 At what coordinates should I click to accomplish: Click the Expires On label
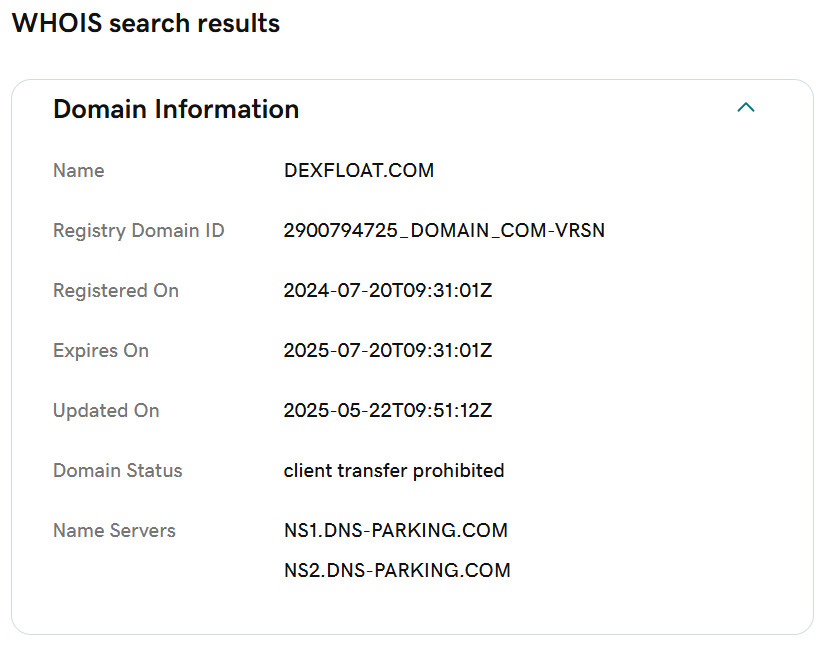[100, 351]
